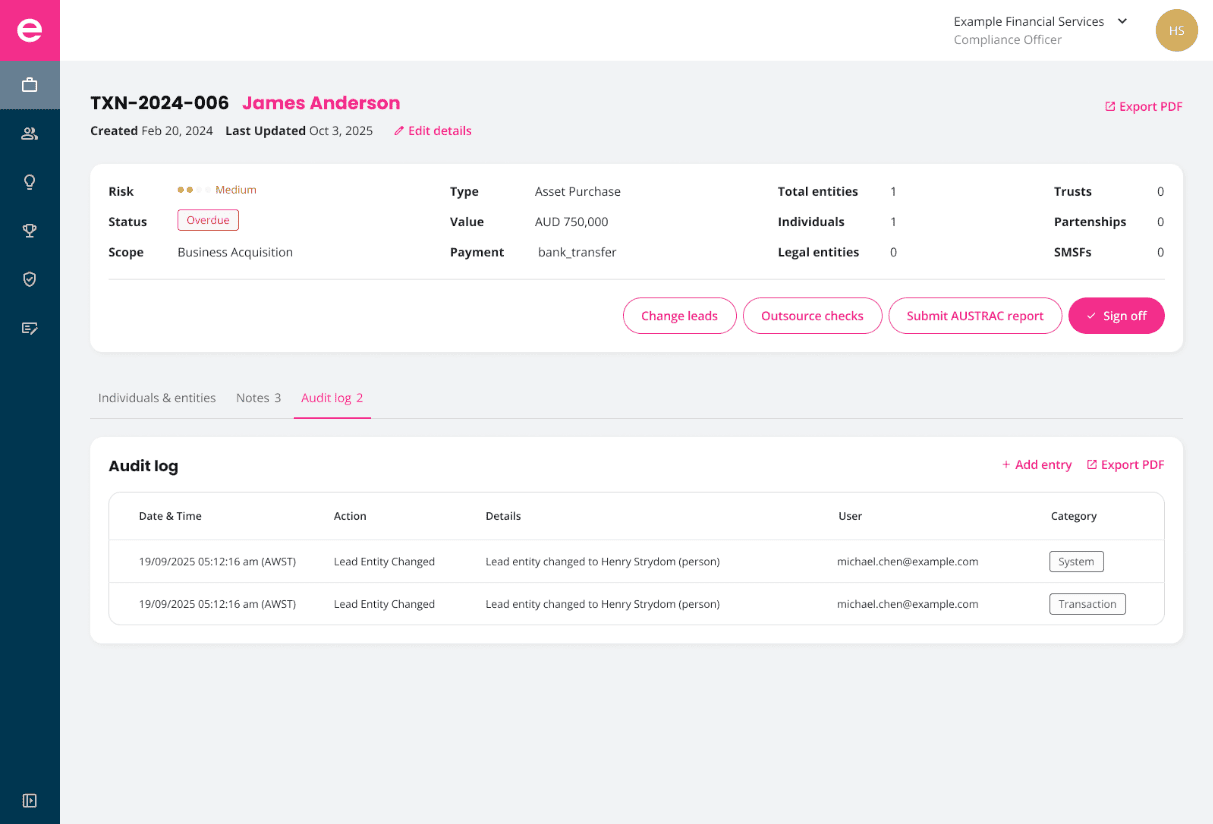Open the shield check sidebar icon

[30, 279]
